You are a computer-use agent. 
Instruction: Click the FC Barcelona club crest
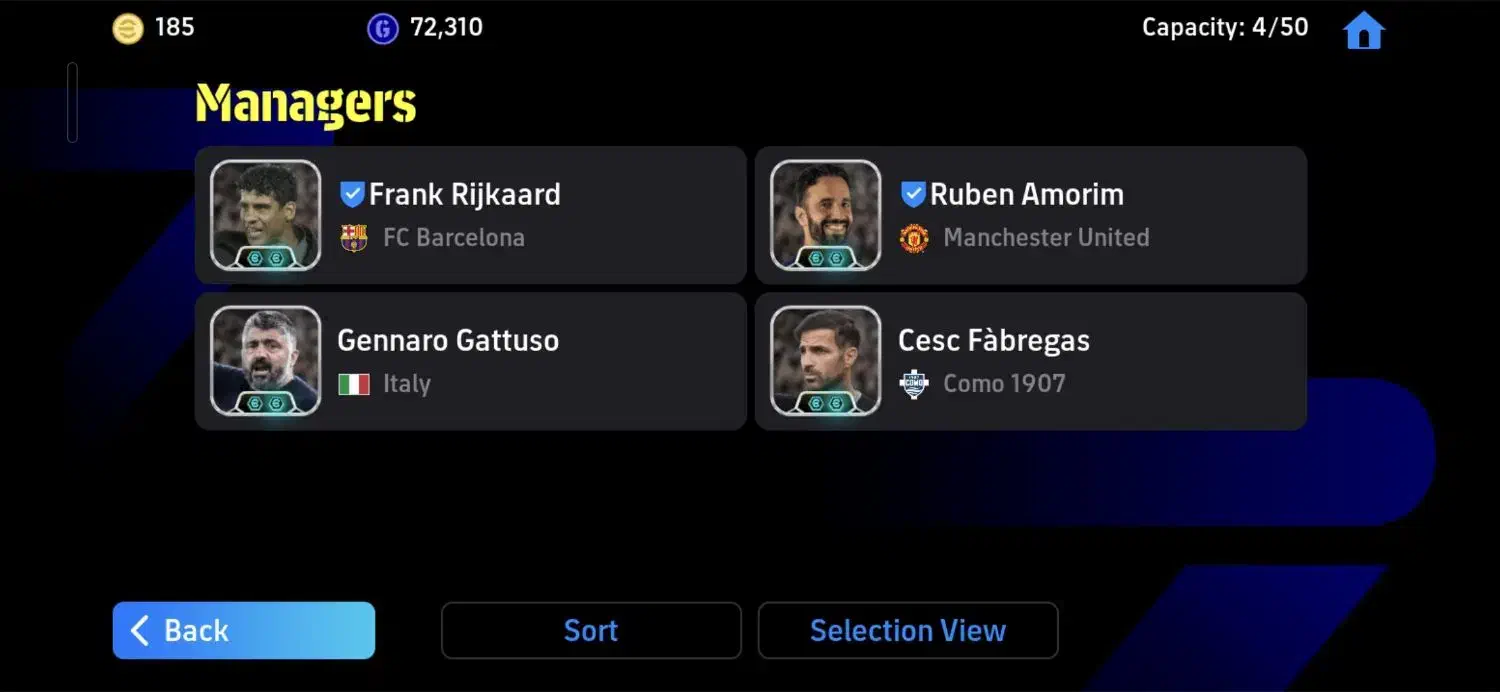click(354, 238)
